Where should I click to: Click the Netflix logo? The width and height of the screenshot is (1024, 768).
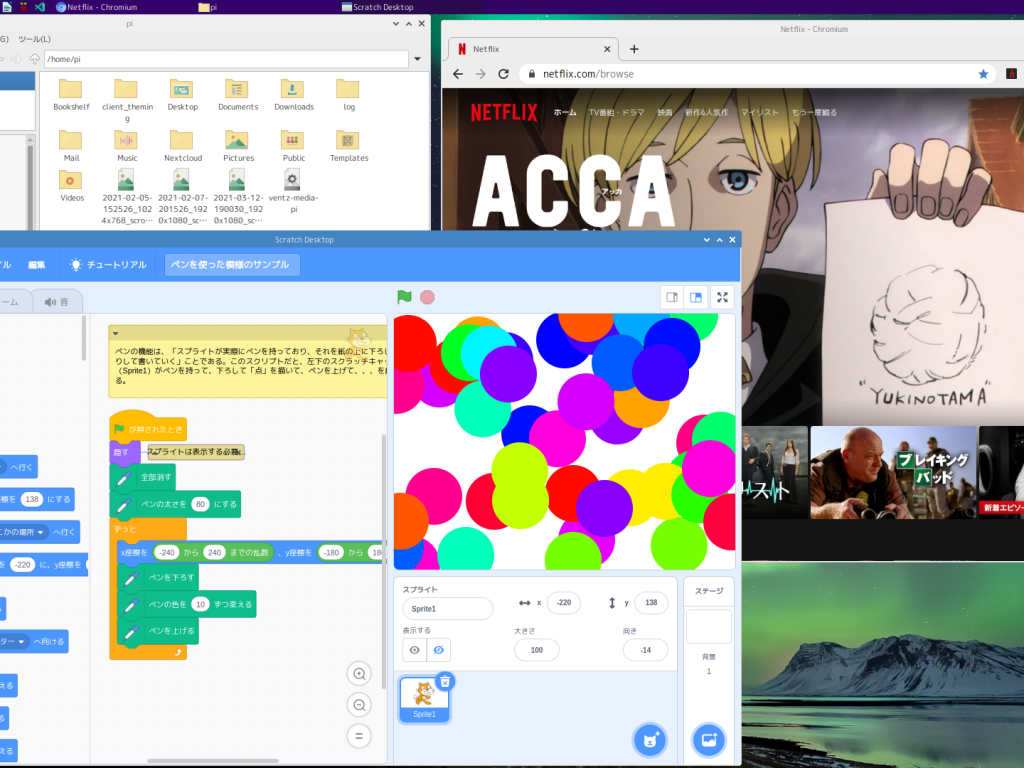pyautogui.click(x=504, y=112)
